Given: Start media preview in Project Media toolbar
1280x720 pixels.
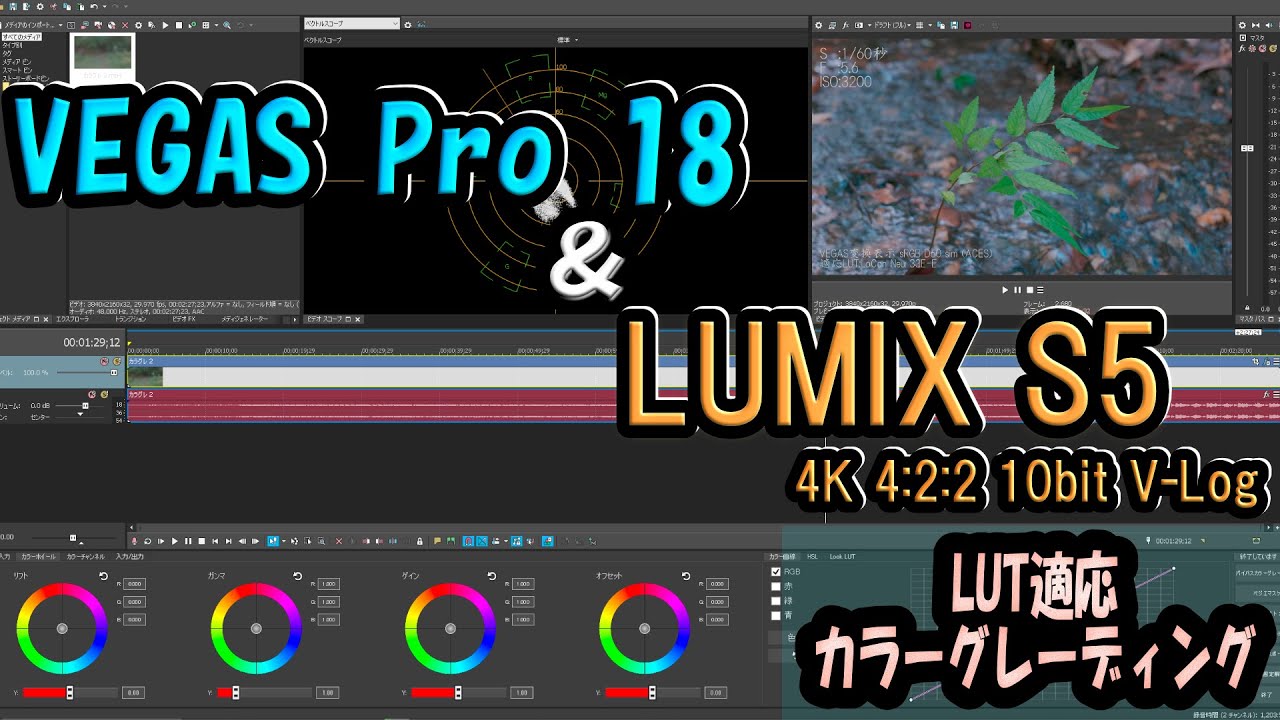Looking at the screenshot, I should tap(165, 25).
